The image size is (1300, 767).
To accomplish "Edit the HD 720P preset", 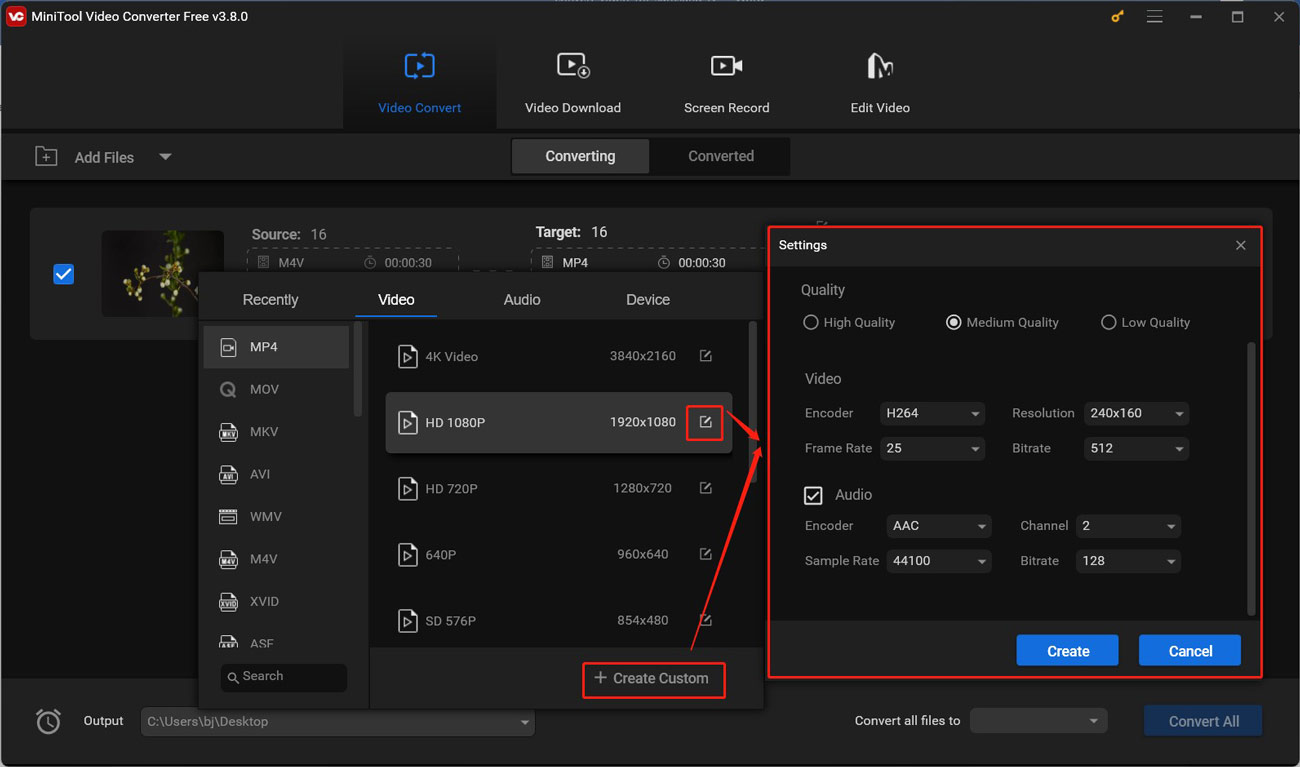I will [705, 488].
